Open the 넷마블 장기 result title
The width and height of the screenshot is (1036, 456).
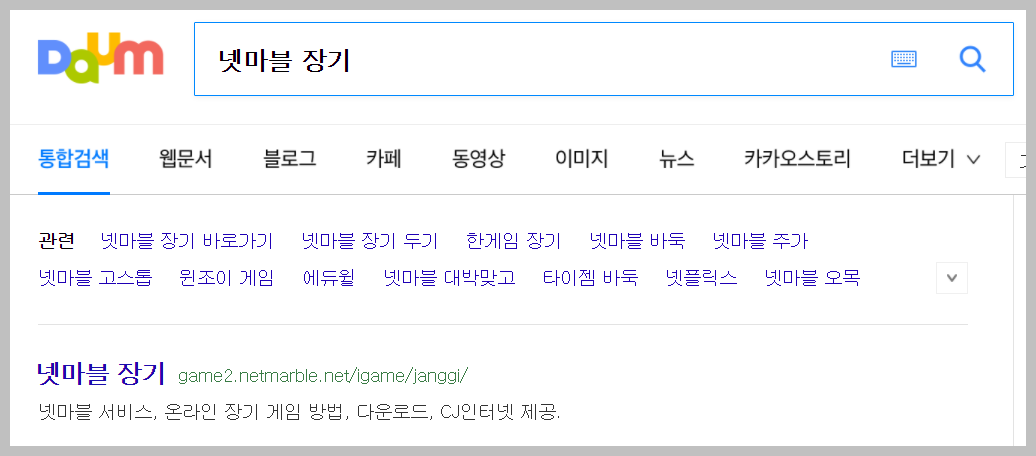101,374
